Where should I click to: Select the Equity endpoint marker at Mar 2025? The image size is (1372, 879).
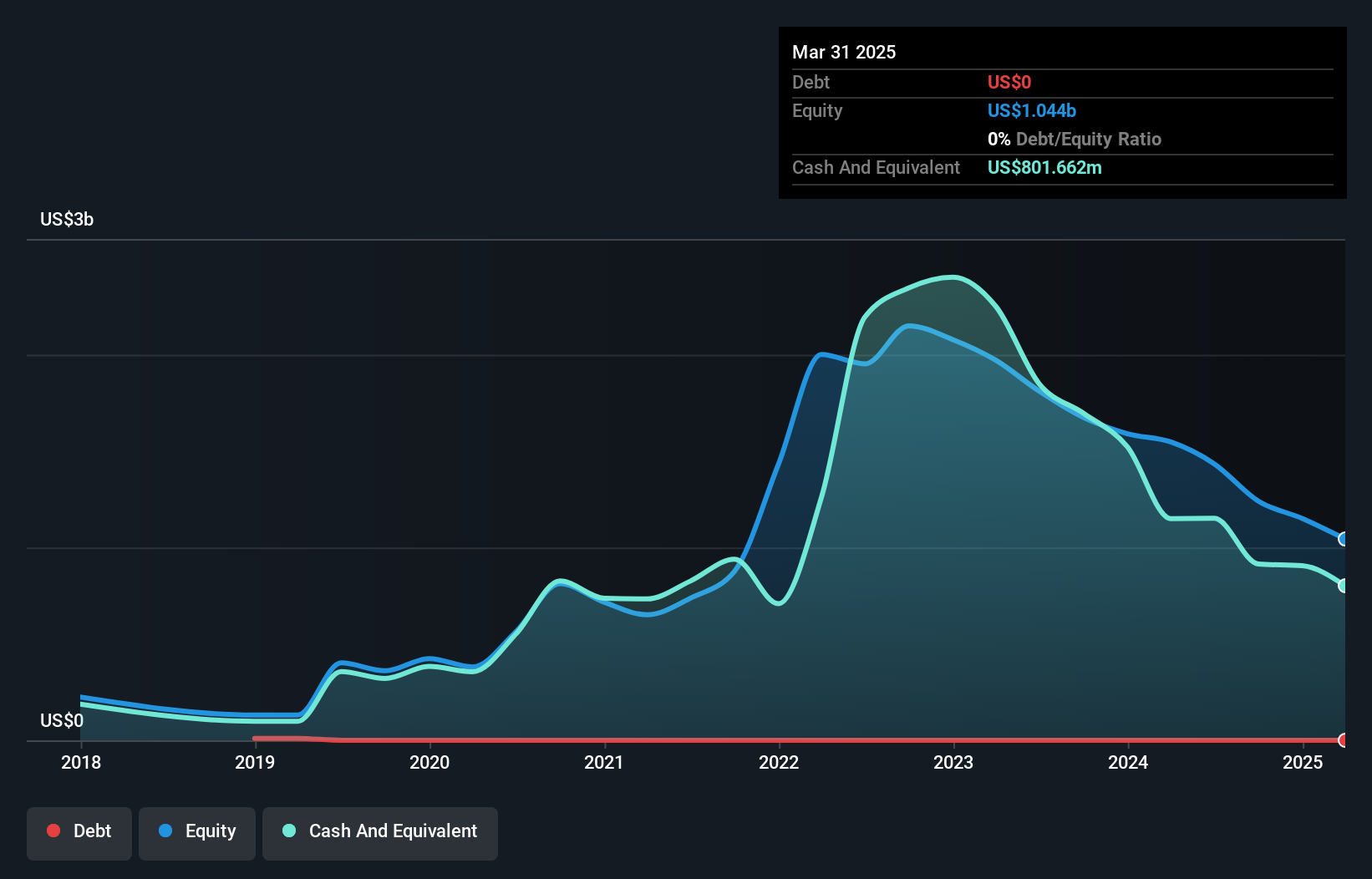1344,539
